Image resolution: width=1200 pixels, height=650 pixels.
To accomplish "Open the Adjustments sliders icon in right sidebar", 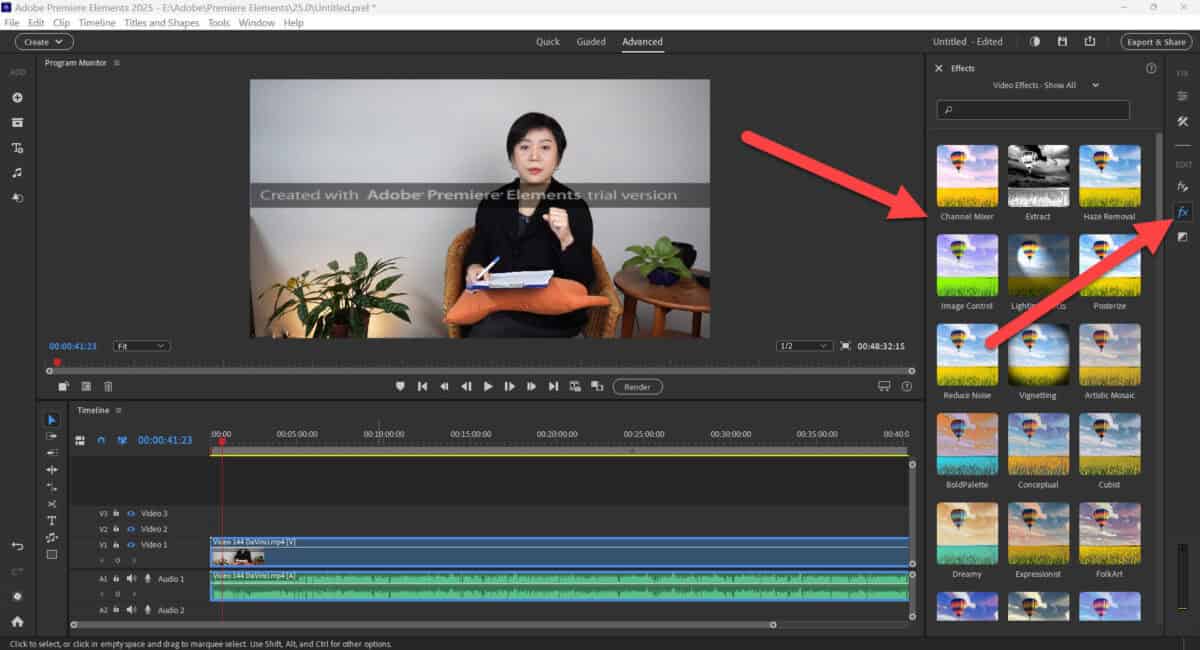I will coord(1182,96).
